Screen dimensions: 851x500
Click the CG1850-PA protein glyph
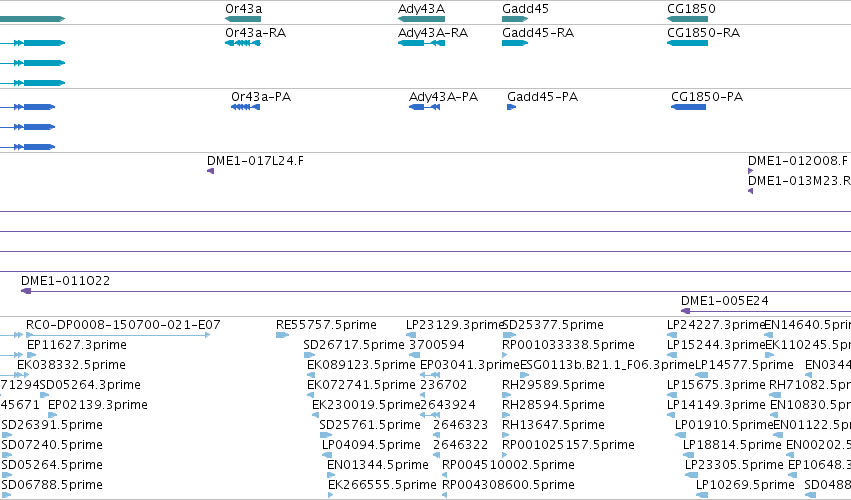coord(688,107)
